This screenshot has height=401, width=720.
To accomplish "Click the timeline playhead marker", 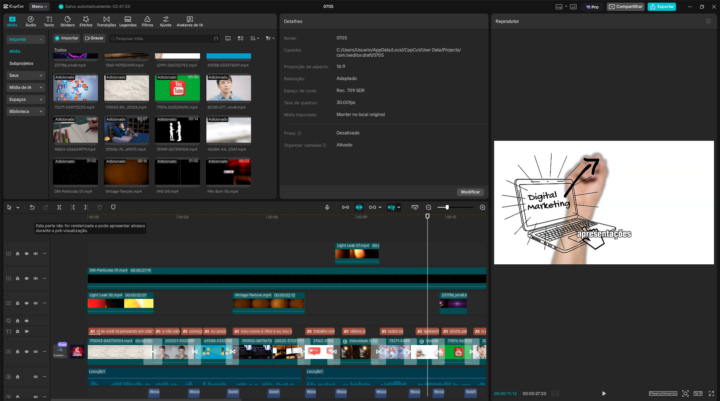I will tap(428, 216).
